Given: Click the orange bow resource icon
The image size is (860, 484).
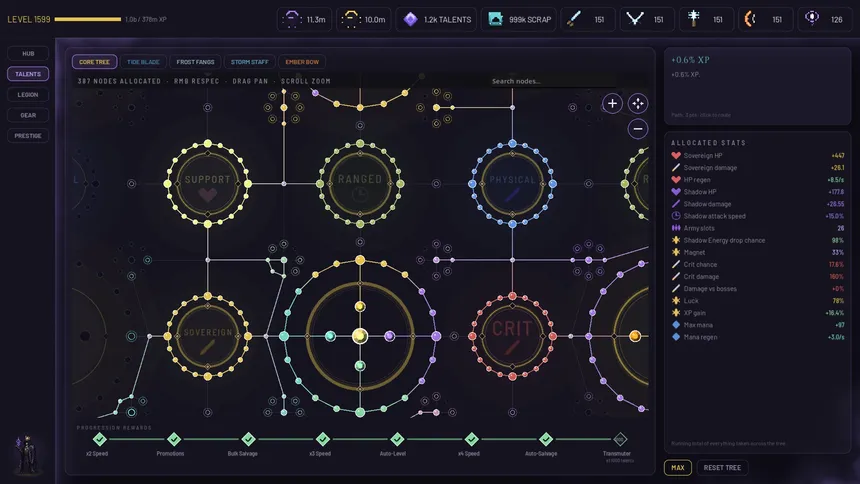Looking at the screenshot, I should click(750, 19).
